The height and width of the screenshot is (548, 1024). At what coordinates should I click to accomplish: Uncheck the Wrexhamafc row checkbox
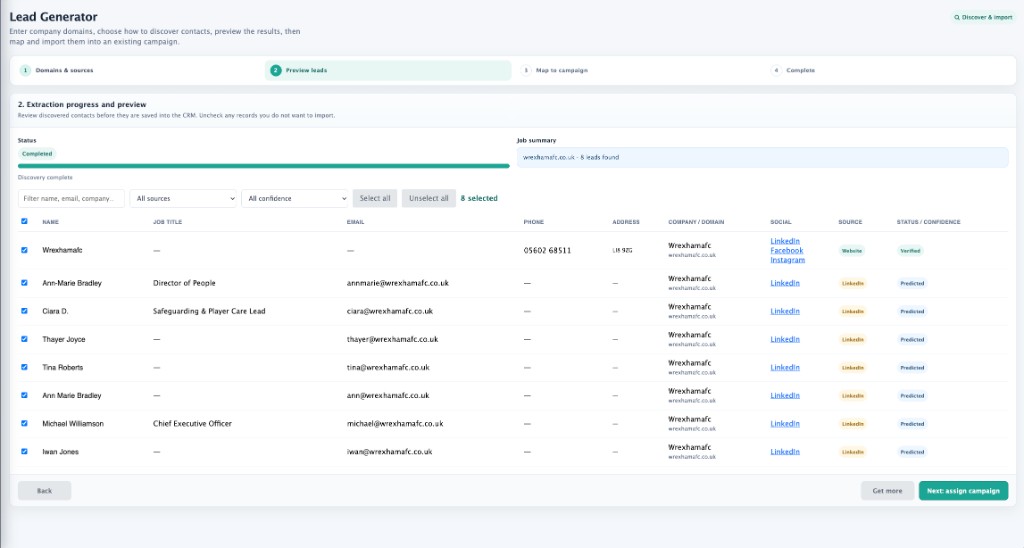point(24,250)
